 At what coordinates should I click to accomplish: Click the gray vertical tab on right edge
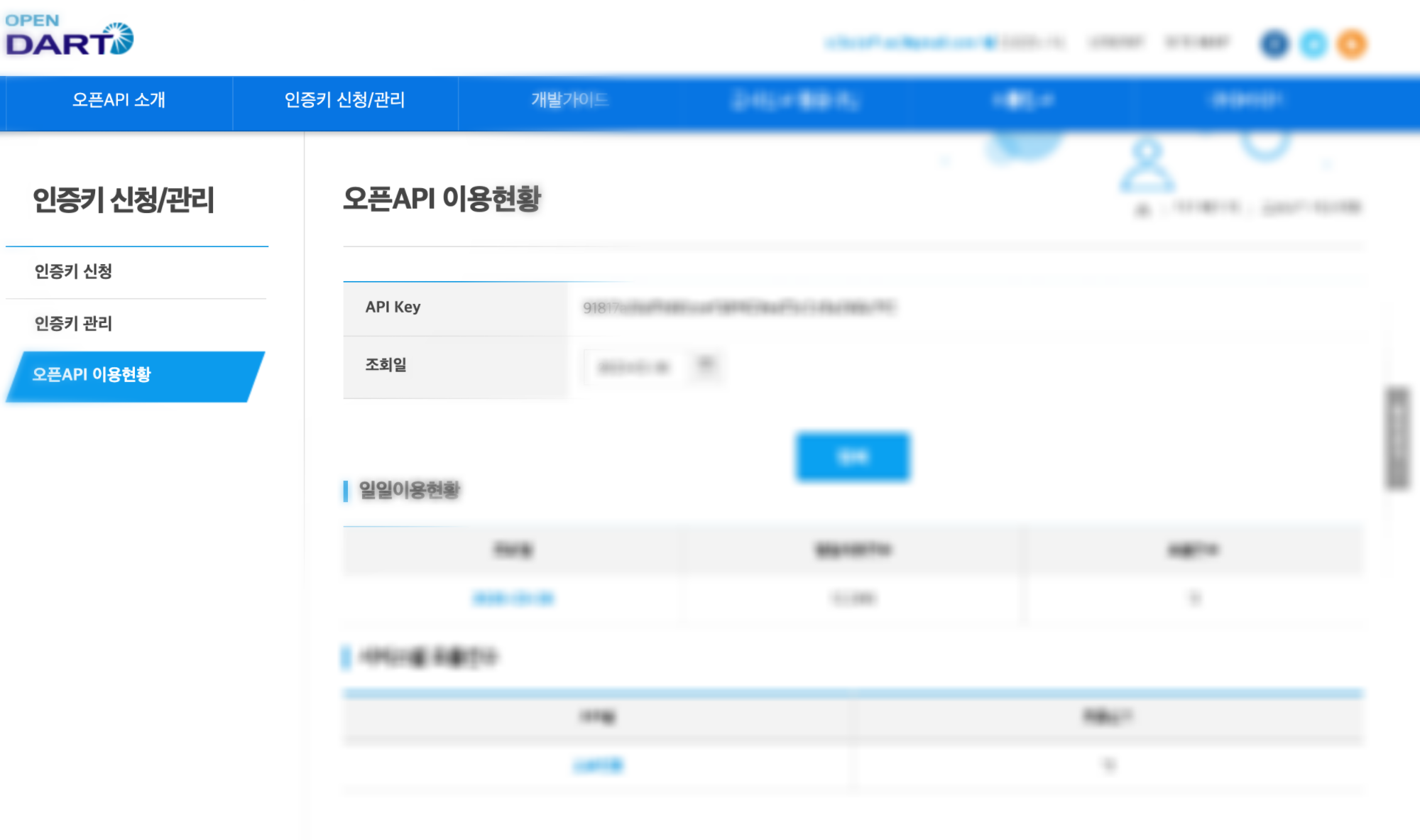tap(1397, 438)
